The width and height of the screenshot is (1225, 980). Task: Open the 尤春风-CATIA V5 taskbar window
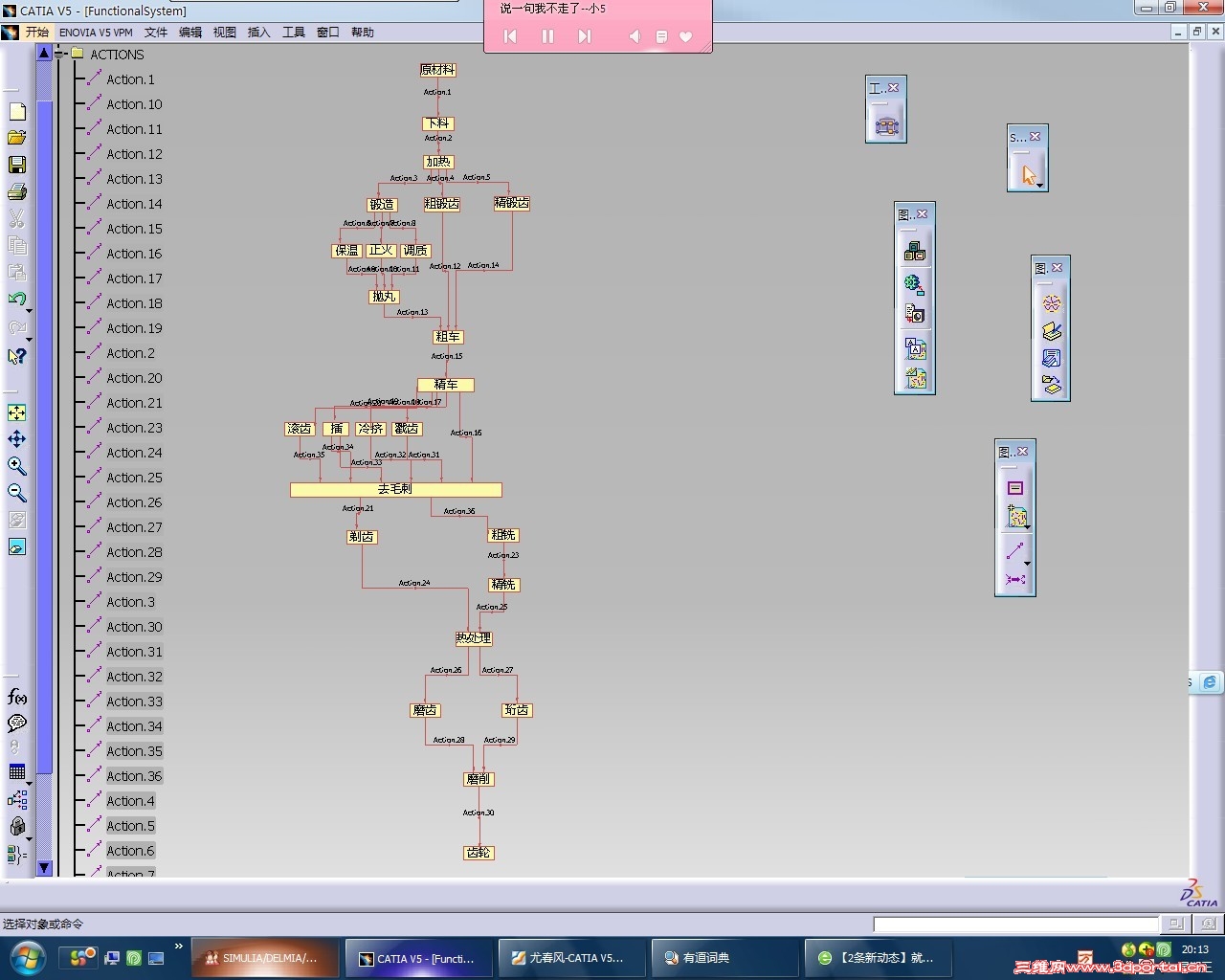coord(571,958)
